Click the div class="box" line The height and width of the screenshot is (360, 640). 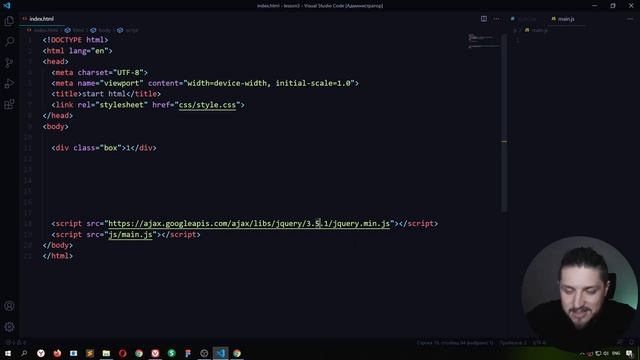[104, 148]
